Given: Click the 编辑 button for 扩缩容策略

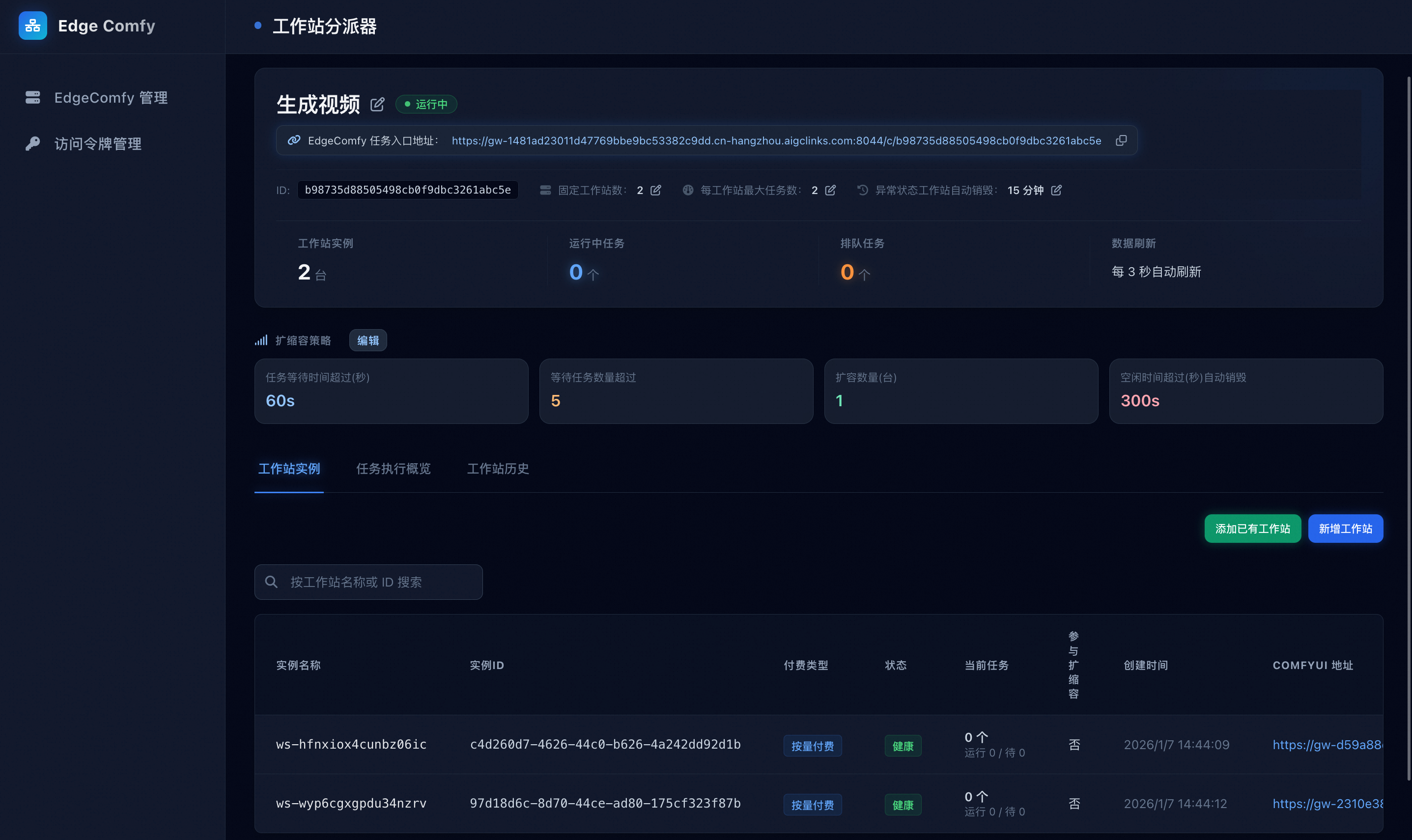Looking at the screenshot, I should (368, 340).
